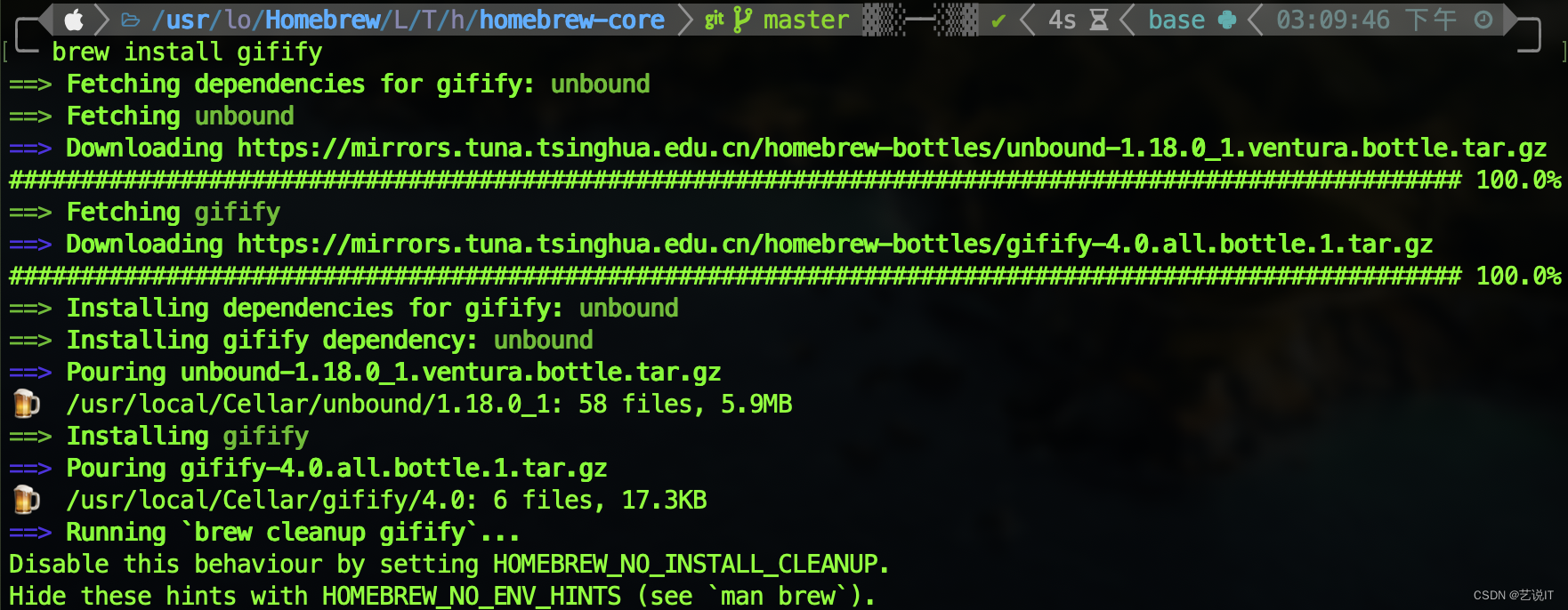This screenshot has width=1568, height=610.
Task: Click the git branch icon before master
Action: pos(742,20)
